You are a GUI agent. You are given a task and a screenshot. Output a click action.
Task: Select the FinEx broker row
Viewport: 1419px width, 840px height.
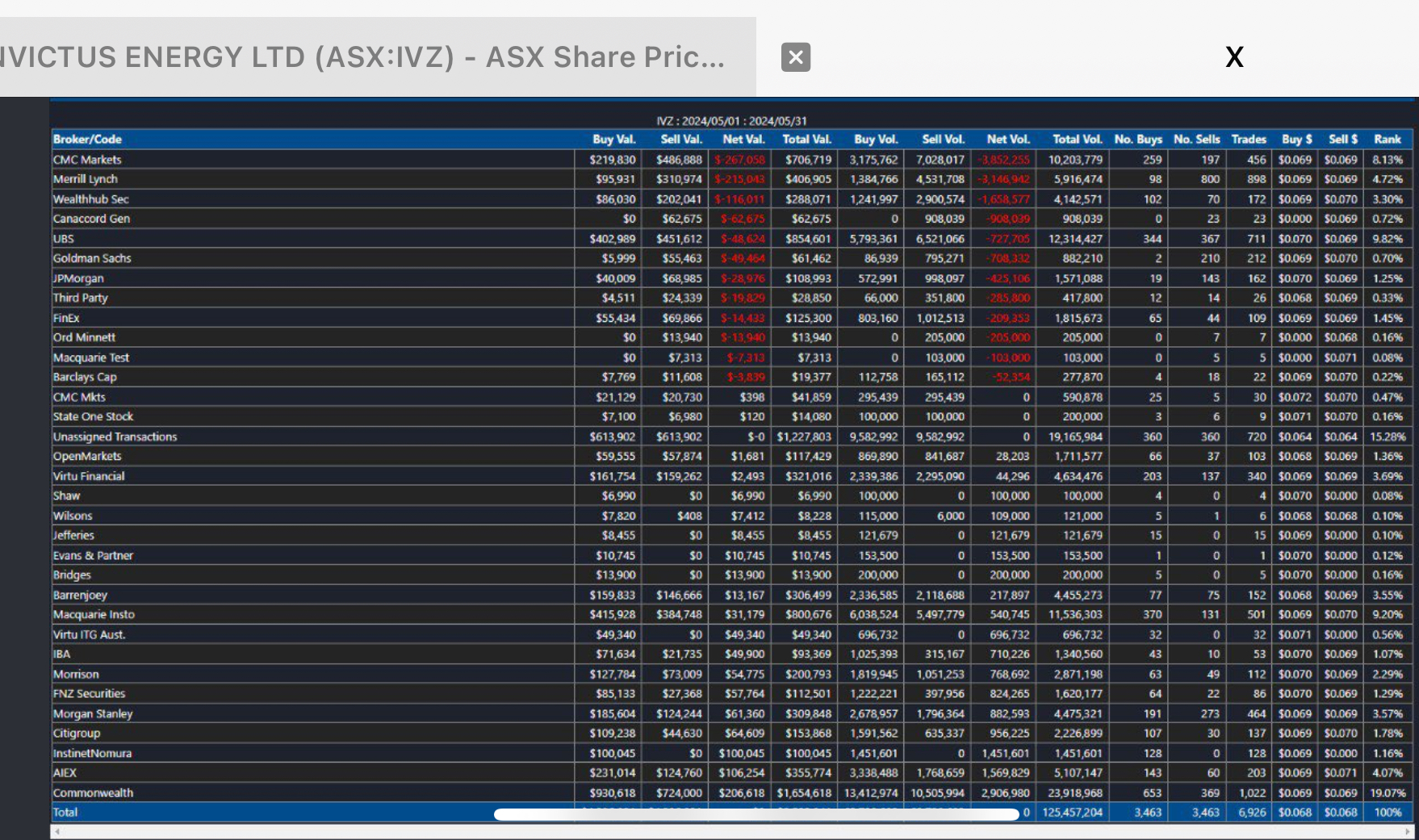pos(732,318)
